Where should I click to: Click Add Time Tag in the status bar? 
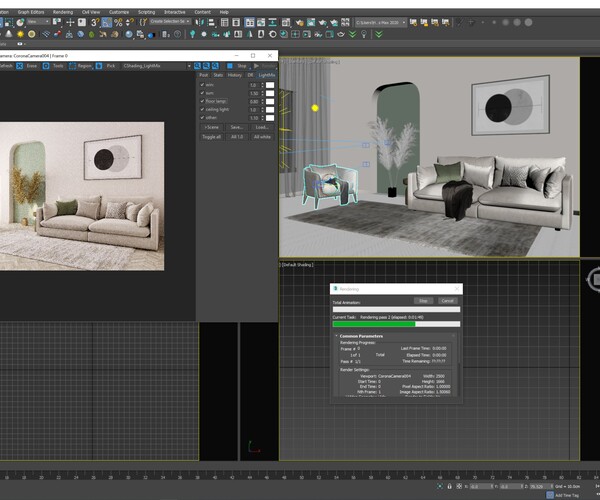(x=566, y=495)
